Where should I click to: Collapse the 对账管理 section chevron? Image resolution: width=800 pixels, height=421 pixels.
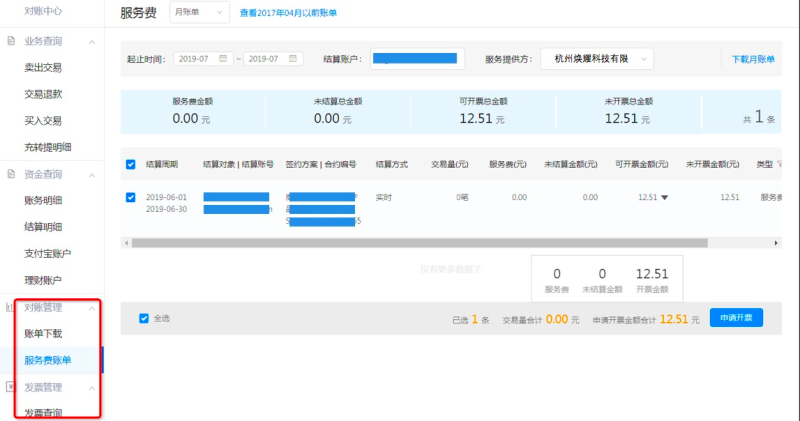pos(92,308)
